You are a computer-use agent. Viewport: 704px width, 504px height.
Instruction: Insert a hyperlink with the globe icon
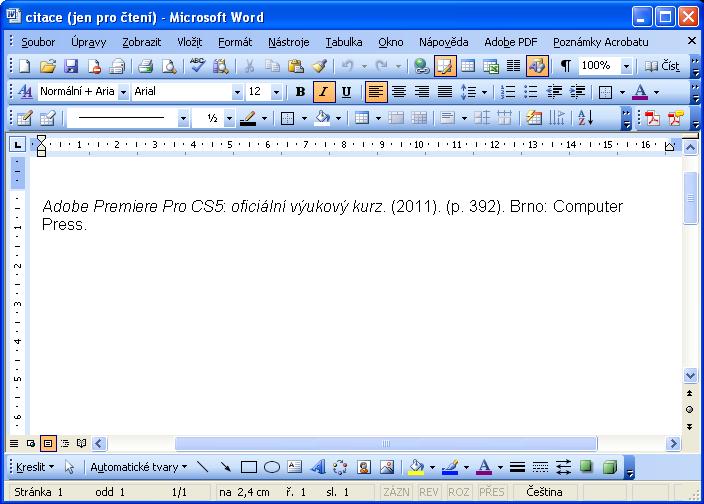click(421, 66)
